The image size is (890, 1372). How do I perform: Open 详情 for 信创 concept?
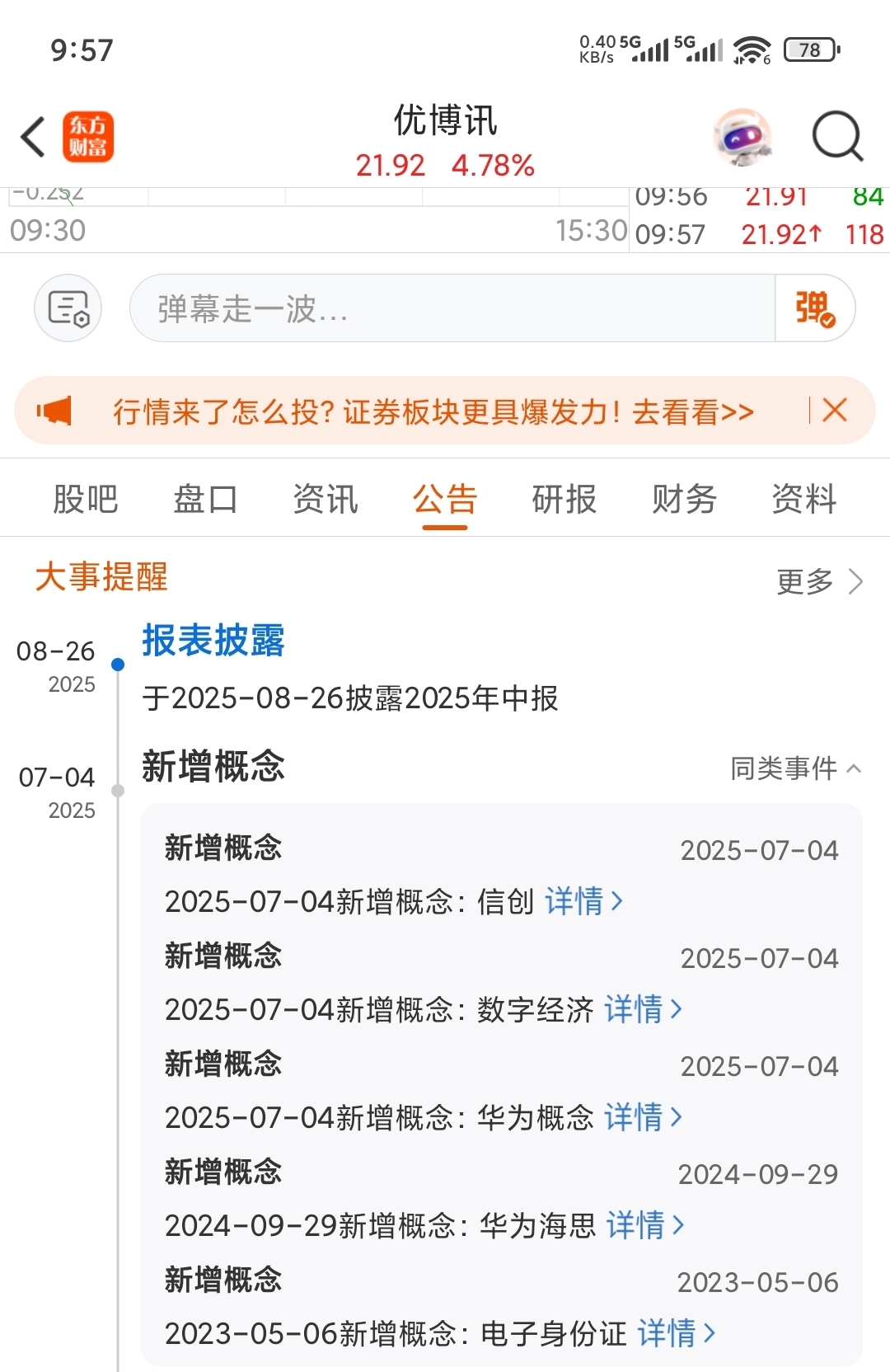click(x=583, y=901)
